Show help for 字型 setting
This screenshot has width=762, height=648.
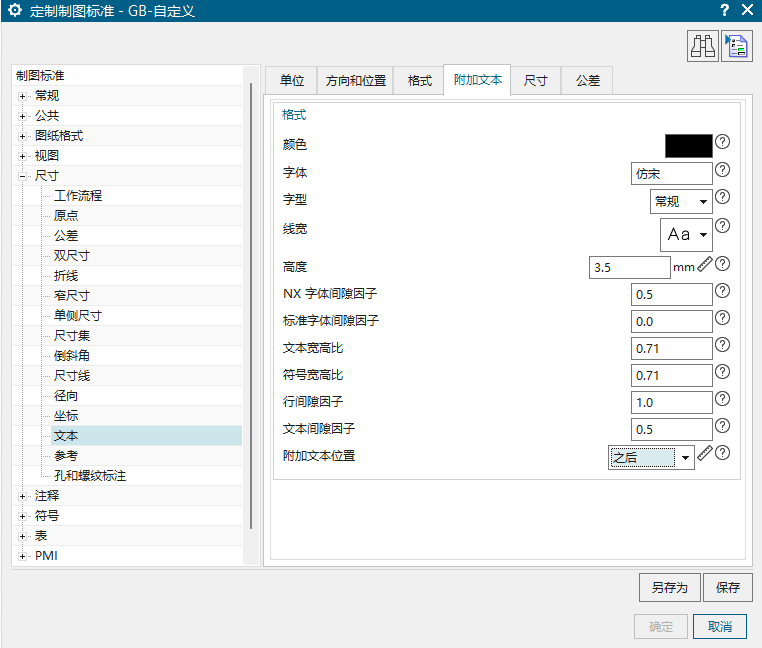click(723, 197)
